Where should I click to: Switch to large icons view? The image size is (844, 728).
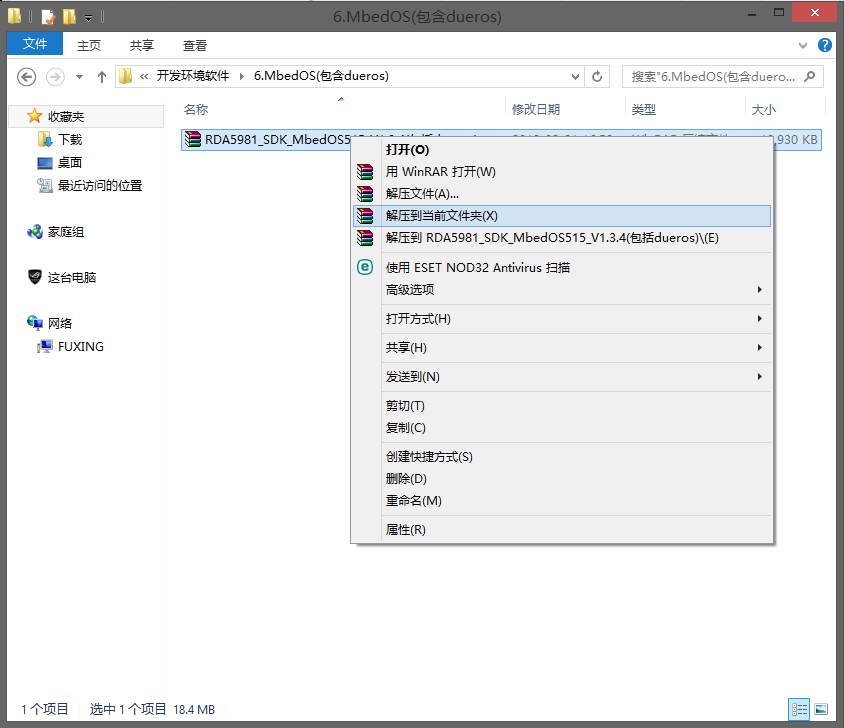[821, 709]
